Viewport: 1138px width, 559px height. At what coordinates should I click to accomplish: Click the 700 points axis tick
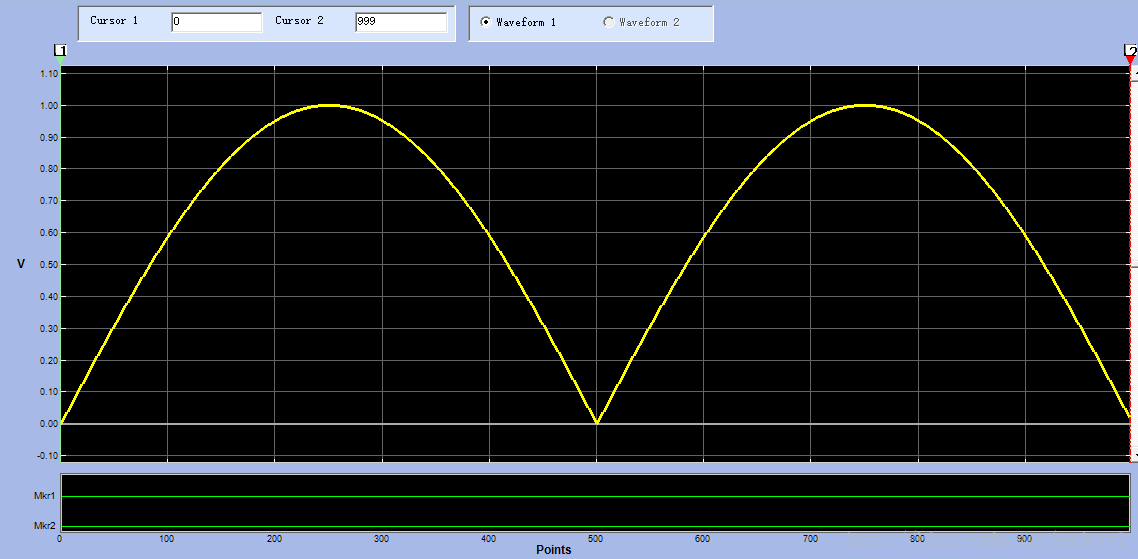click(x=810, y=539)
